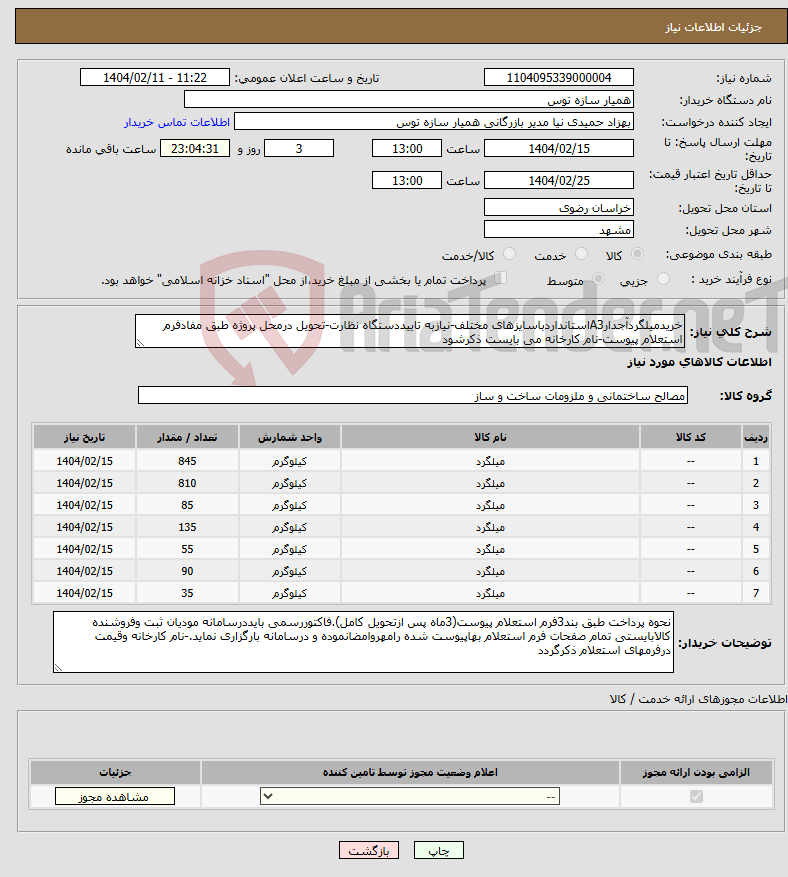Viewport: 788px width, 877px height.
Task: Click the announcement date field 1404/02/11 - 11:22
Action: pos(155,77)
